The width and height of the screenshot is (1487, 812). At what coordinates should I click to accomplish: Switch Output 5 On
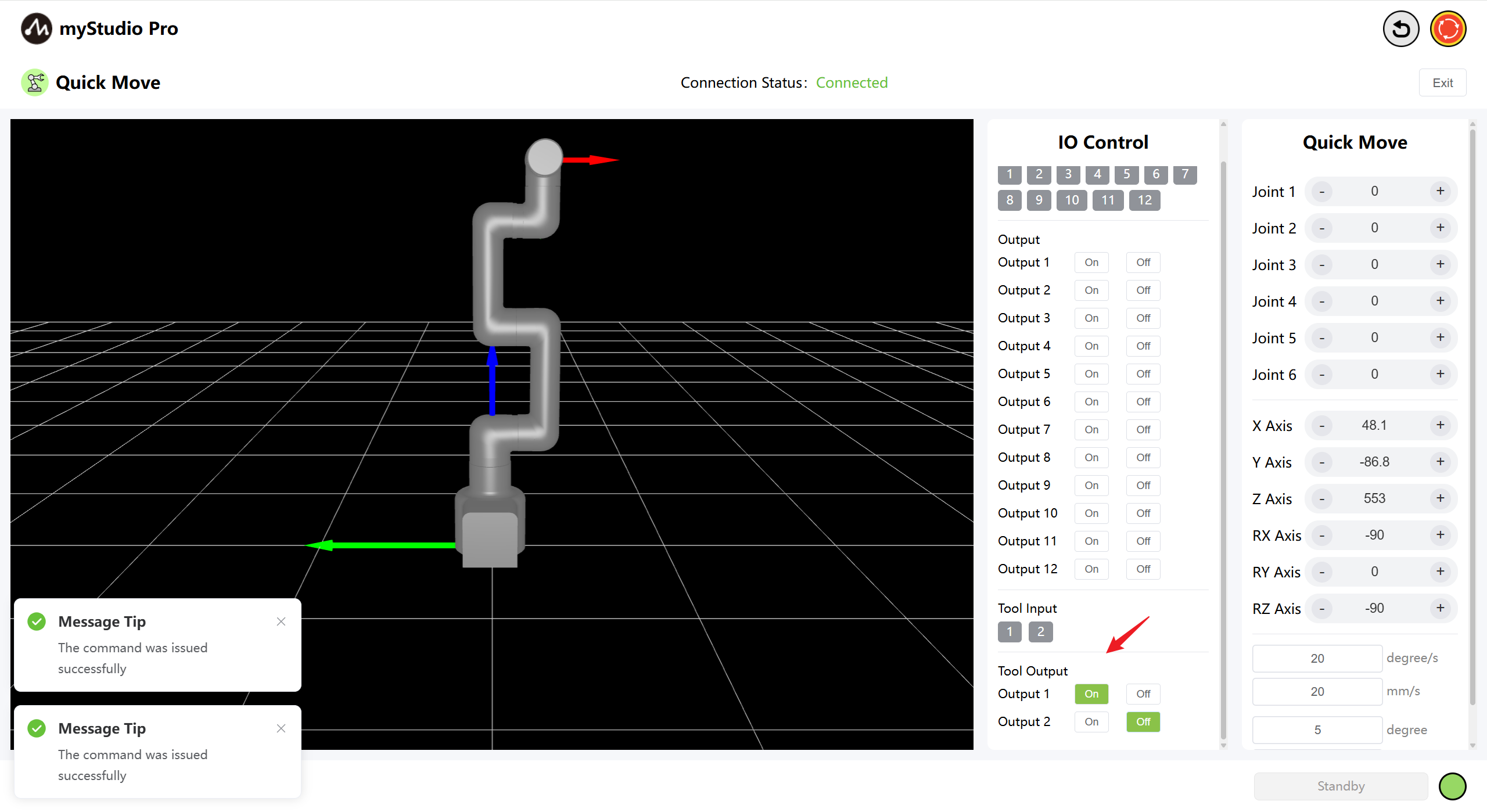tap(1091, 374)
